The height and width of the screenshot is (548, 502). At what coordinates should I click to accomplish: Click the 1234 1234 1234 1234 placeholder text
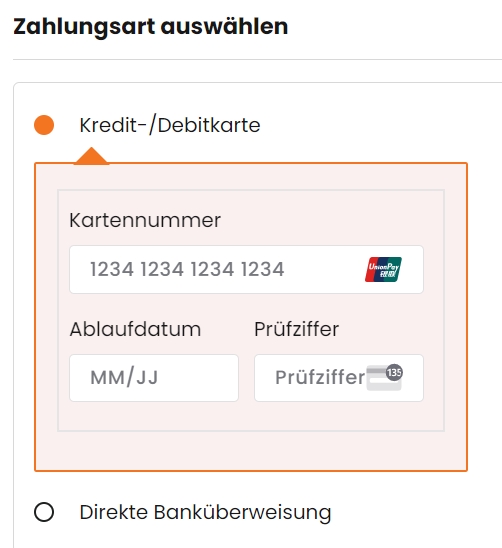point(187,269)
